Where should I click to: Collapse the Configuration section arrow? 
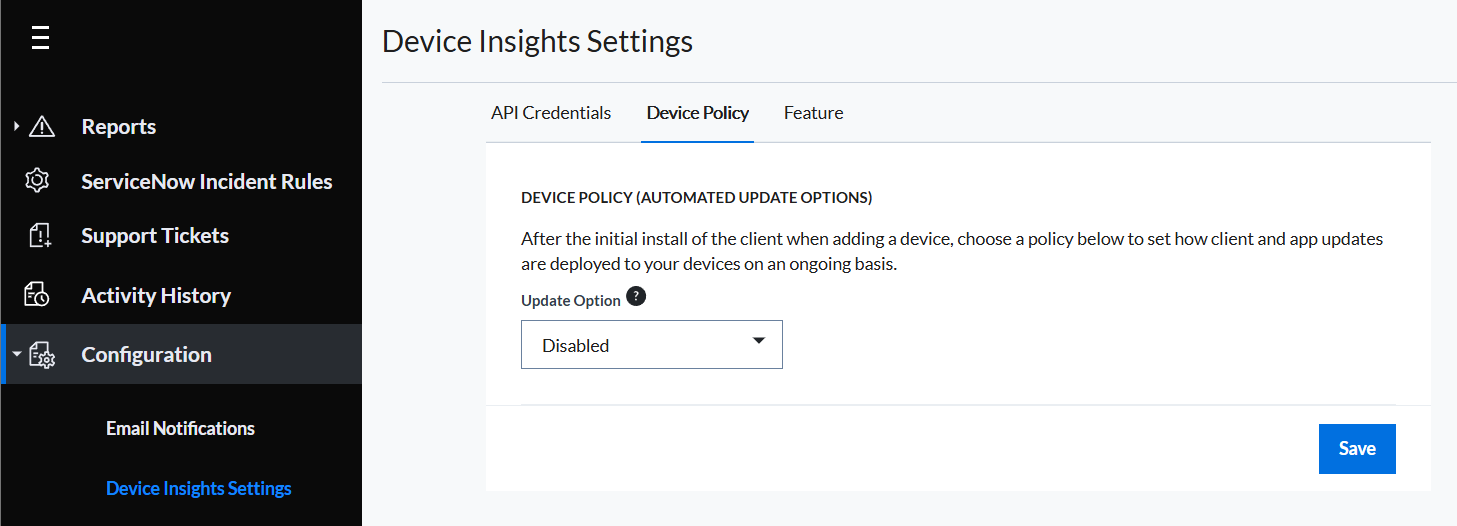[x=16, y=354]
